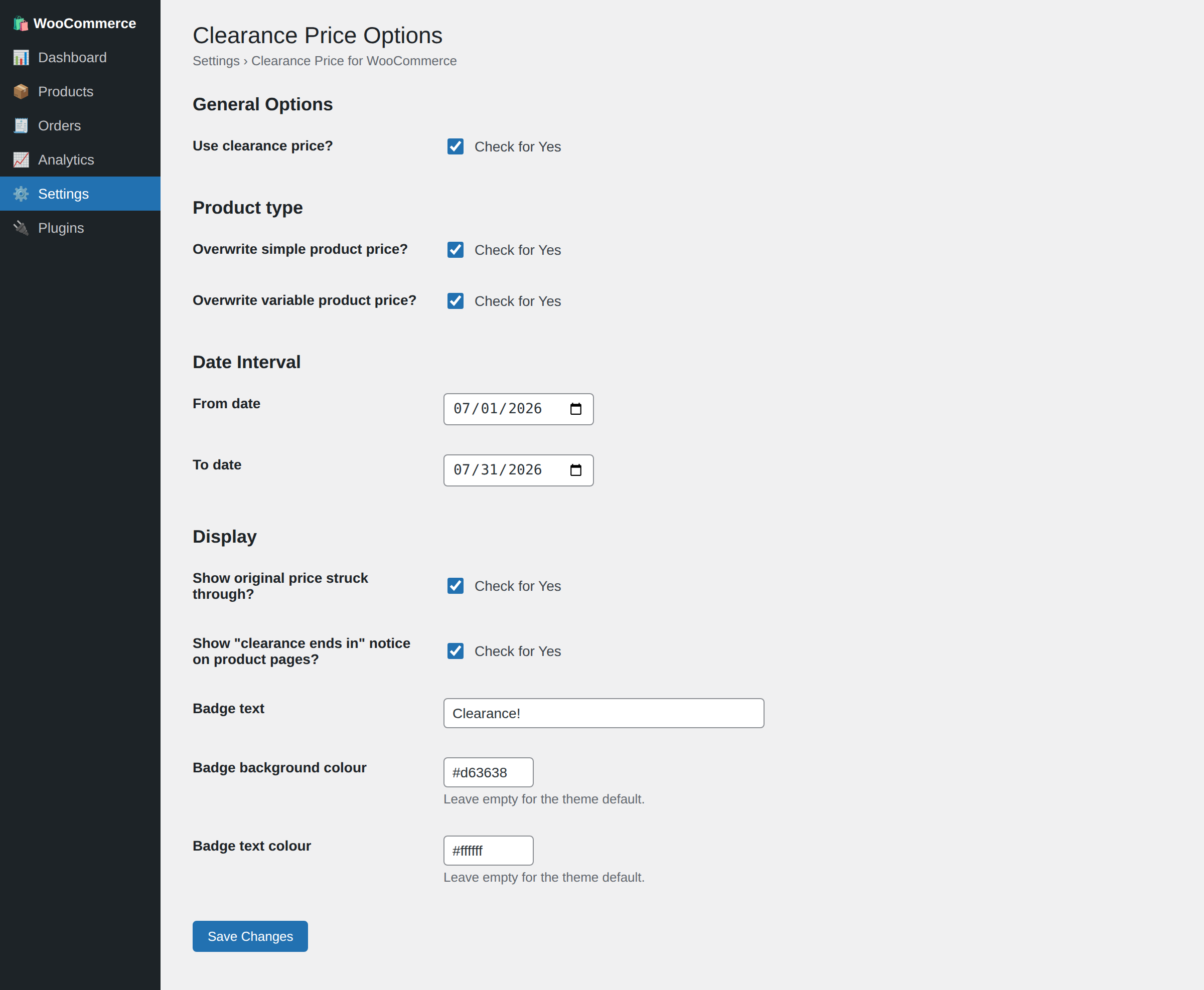Click the Orders receipt icon
Image resolution: width=1204 pixels, height=990 pixels.
(x=21, y=125)
